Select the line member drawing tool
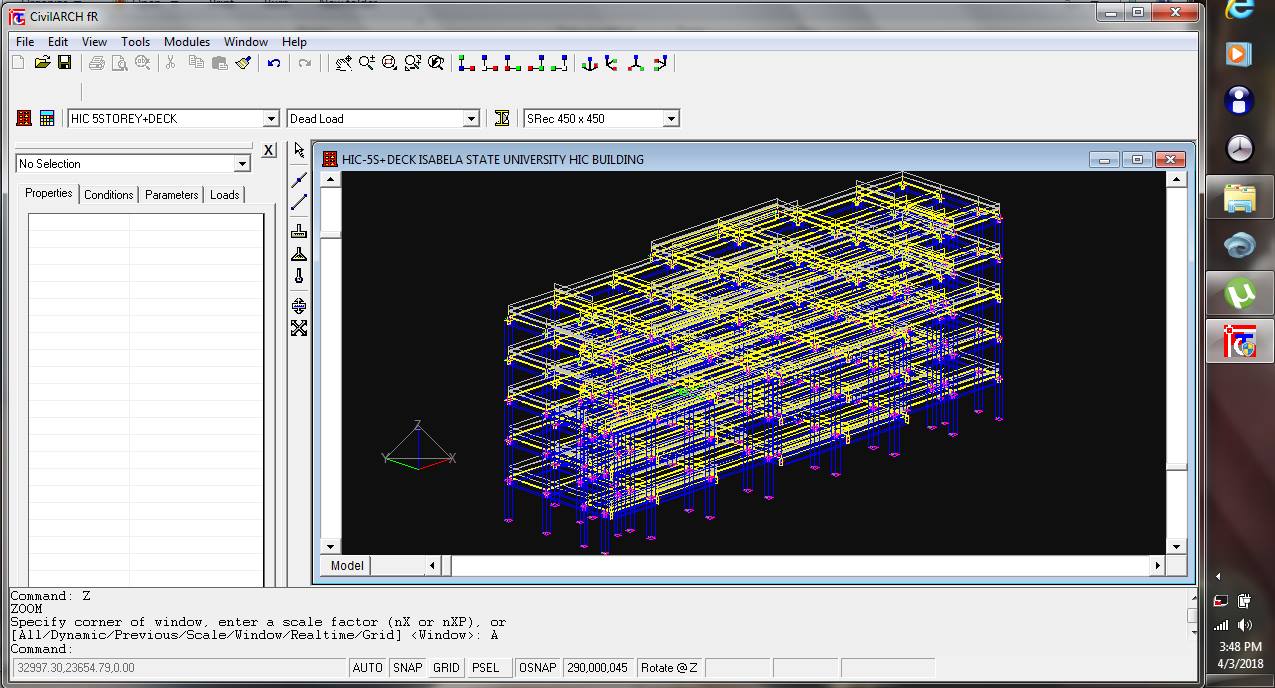The image size is (1275, 688). [299, 202]
